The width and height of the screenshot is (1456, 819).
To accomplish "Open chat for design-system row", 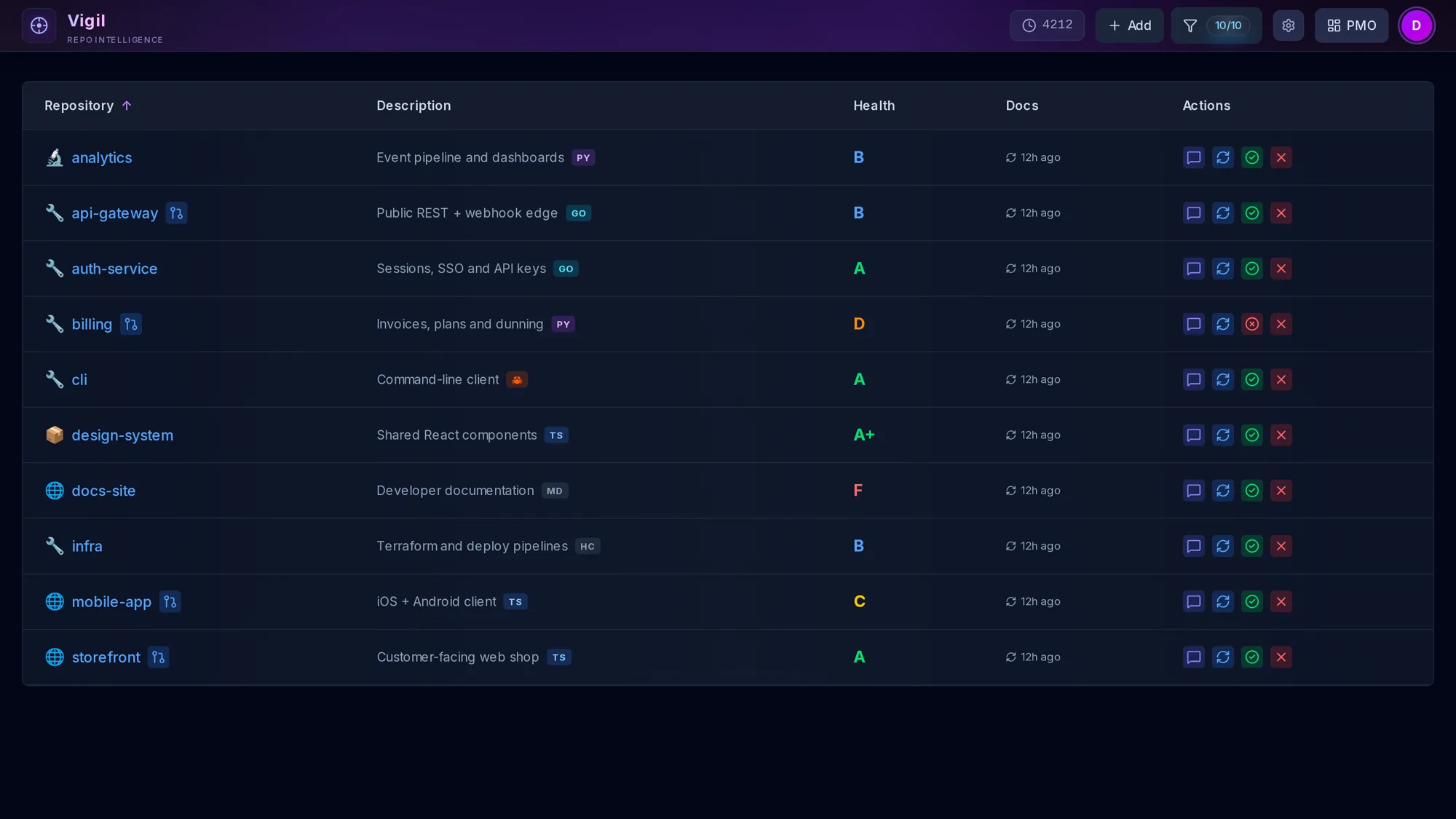I will point(1194,435).
